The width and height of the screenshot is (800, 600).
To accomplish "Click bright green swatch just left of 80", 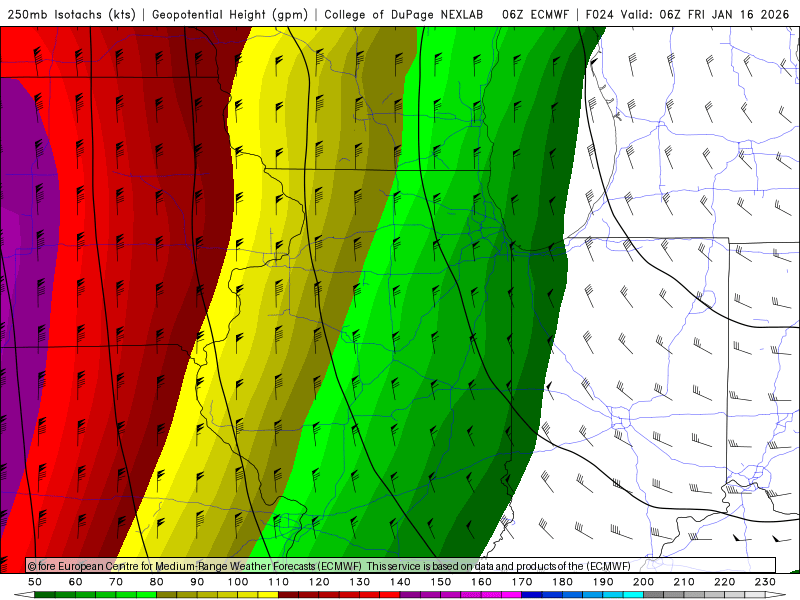I will point(146,595).
